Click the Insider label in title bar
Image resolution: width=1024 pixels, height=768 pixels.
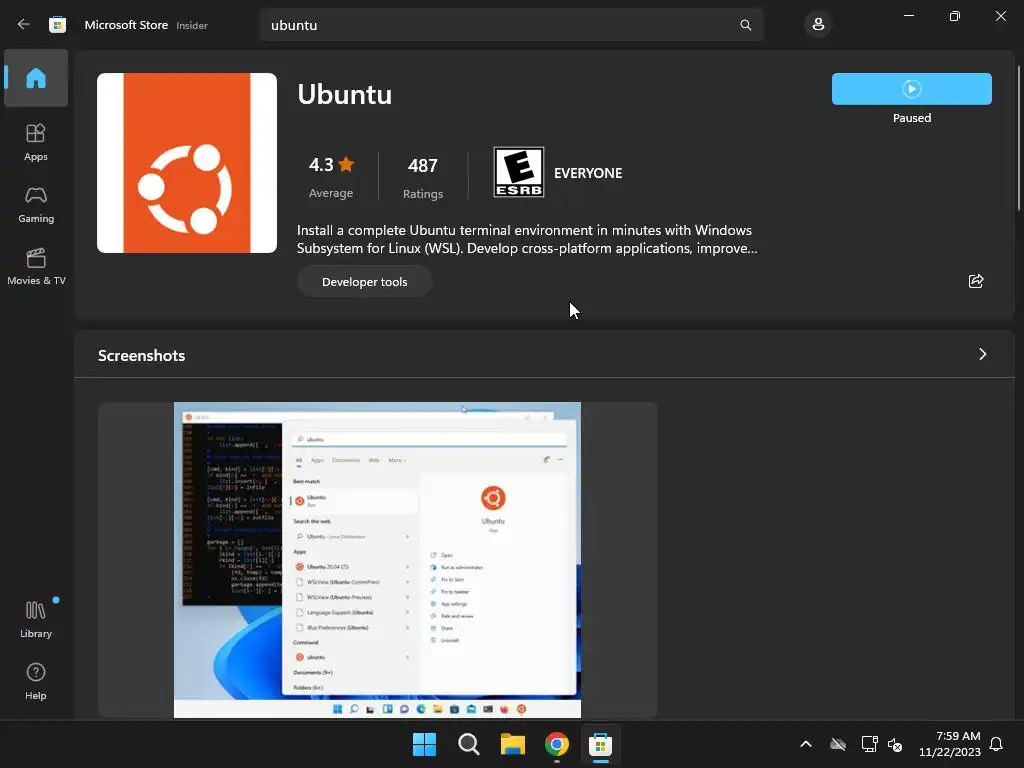(x=192, y=25)
